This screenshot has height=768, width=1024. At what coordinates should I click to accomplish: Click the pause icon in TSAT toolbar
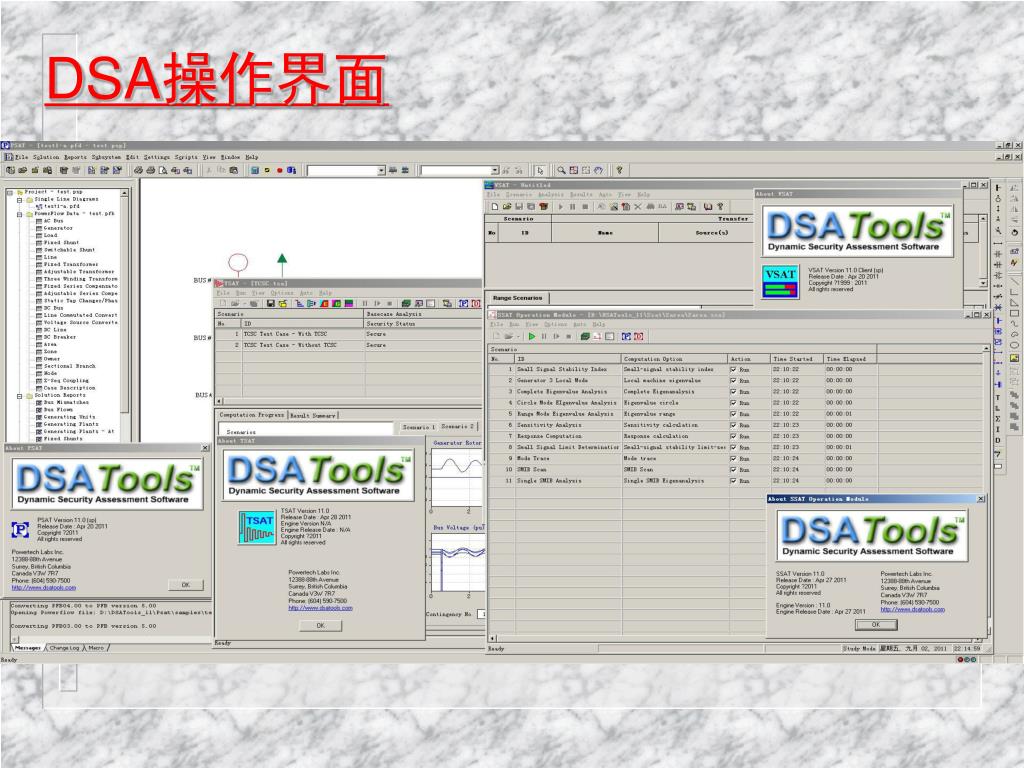pos(364,304)
